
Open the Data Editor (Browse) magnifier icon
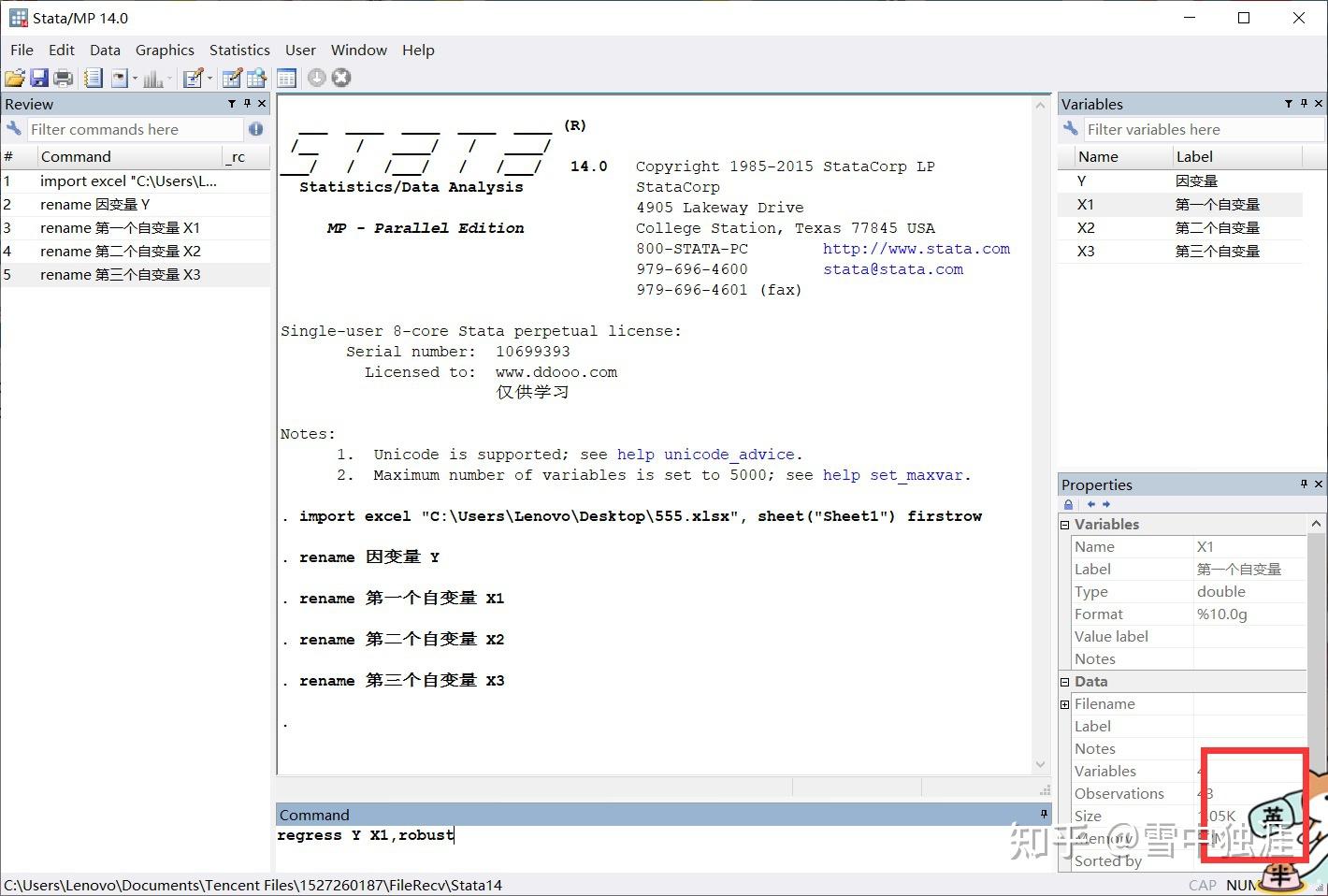tap(256, 79)
